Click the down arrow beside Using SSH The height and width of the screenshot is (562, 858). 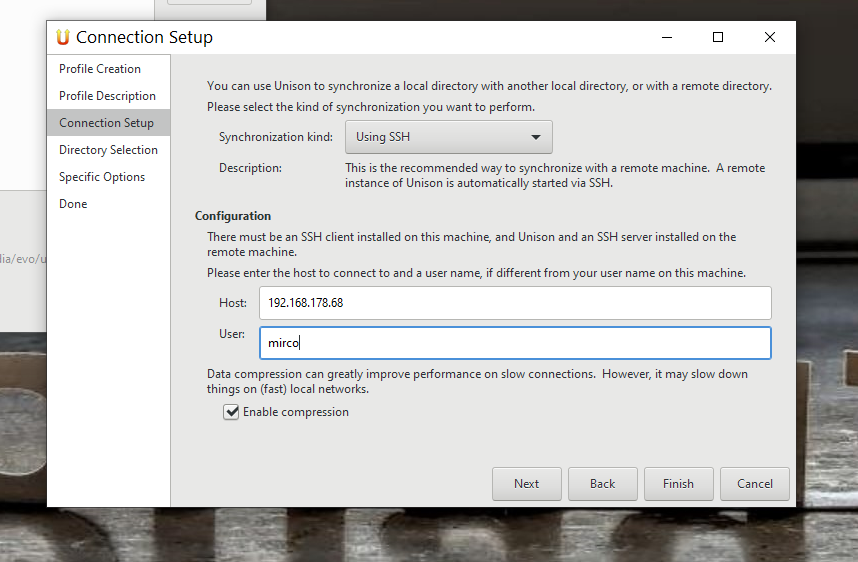pyautogui.click(x=536, y=137)
